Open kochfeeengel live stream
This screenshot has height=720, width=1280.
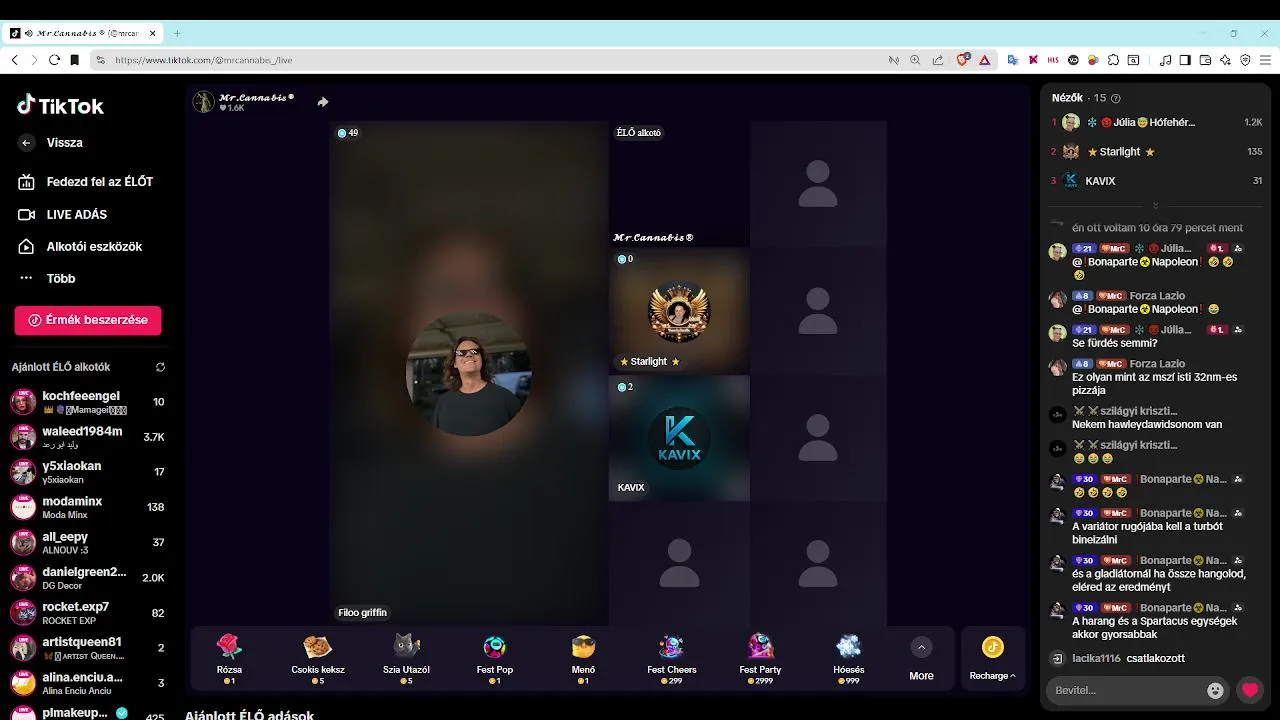88,402
